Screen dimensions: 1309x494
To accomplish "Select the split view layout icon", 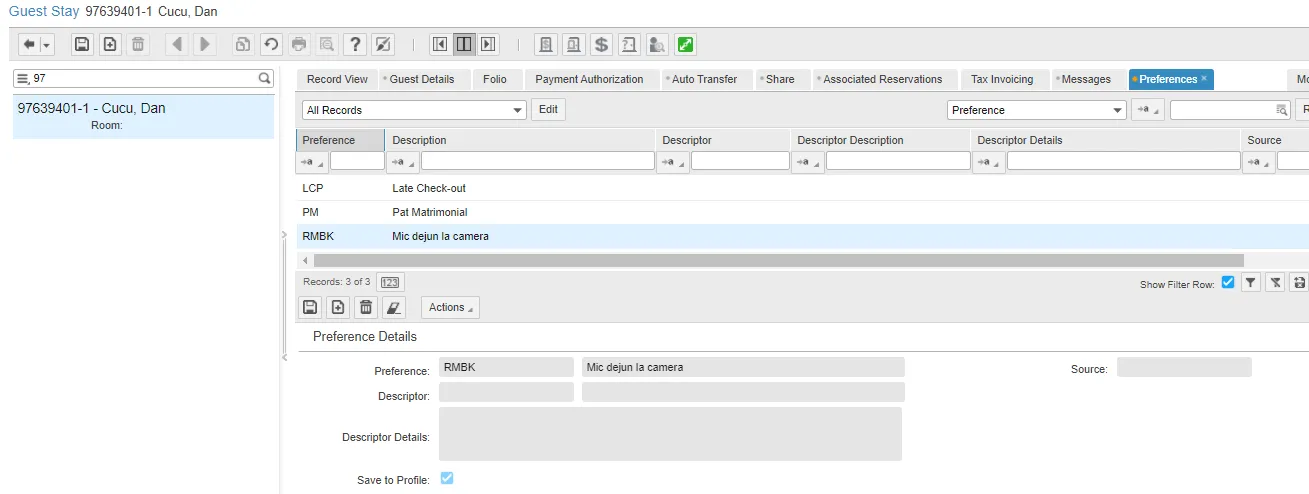I will click(463, 44).
